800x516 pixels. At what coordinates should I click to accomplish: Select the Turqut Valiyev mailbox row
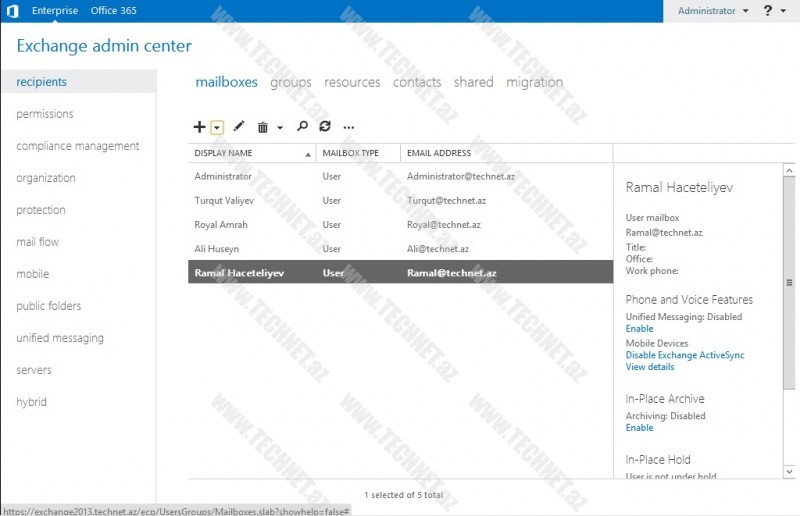(400, 200)
